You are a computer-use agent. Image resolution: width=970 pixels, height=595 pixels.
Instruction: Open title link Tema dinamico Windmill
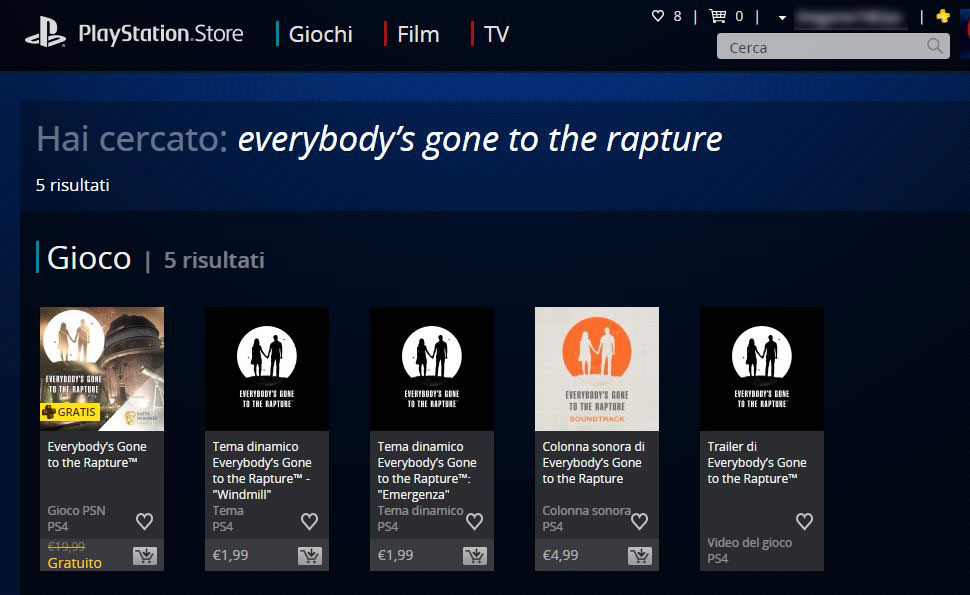(x=262, y=471)
